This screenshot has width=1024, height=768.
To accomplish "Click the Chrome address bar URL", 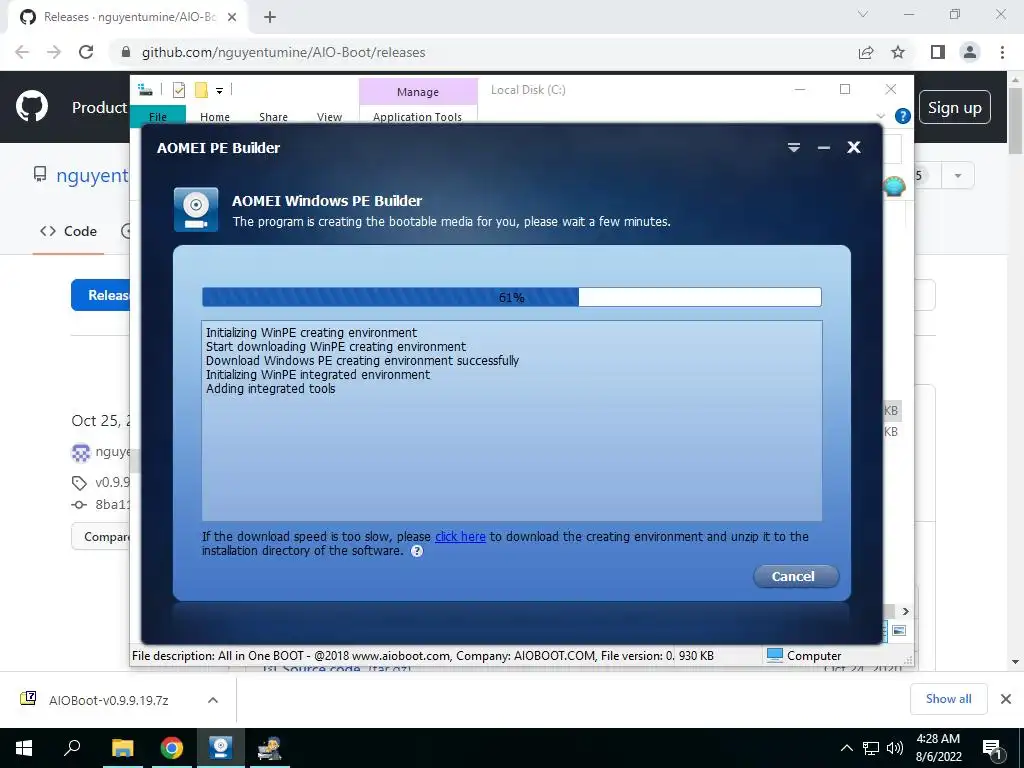I will 283,52.
